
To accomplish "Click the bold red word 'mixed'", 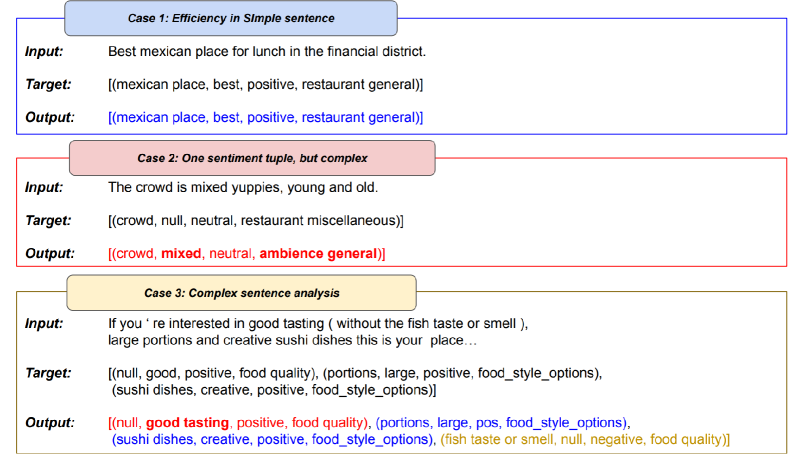I will click(181, 254).
